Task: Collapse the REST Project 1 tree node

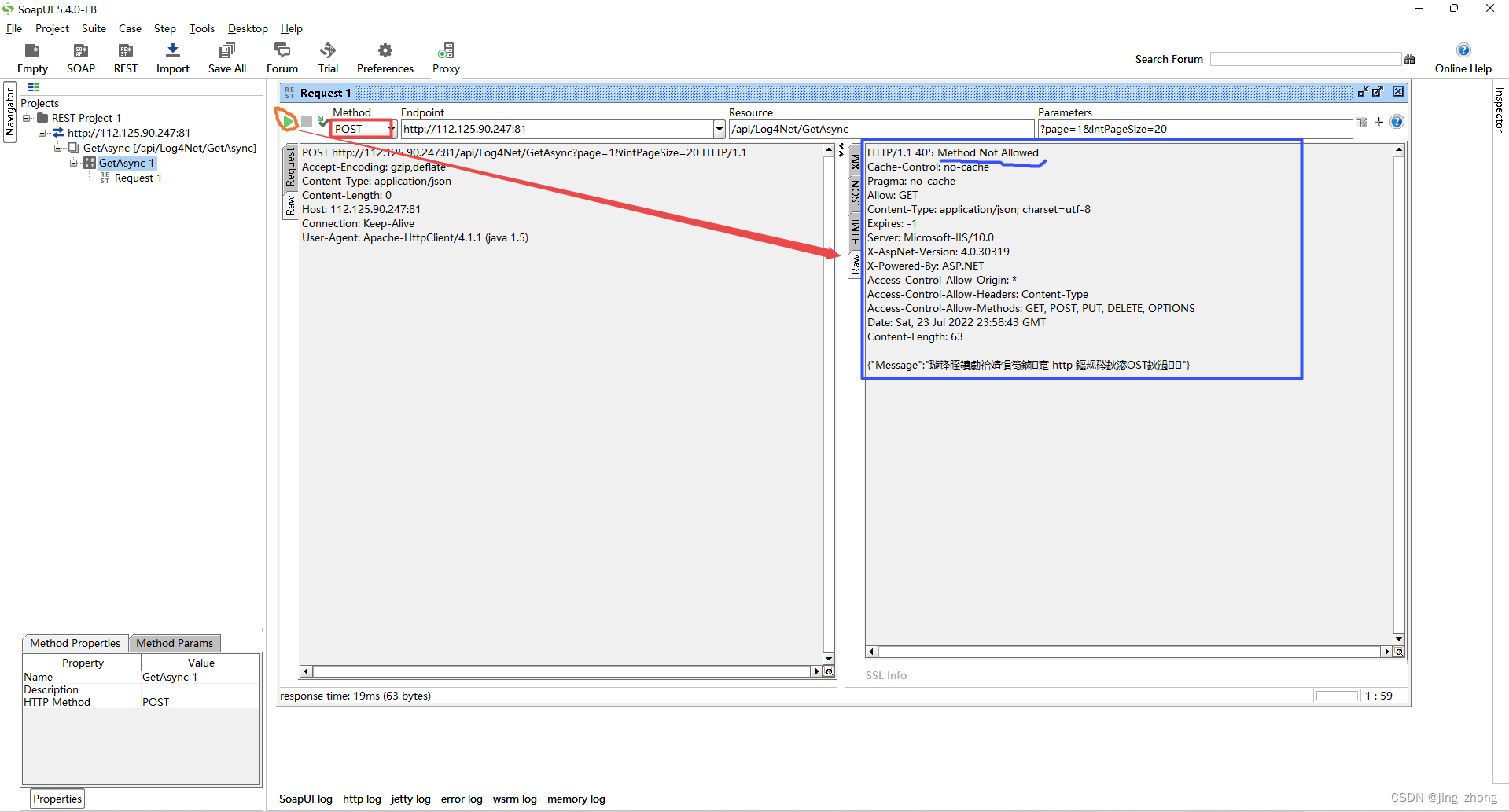Action: click(x=27, y=118)
